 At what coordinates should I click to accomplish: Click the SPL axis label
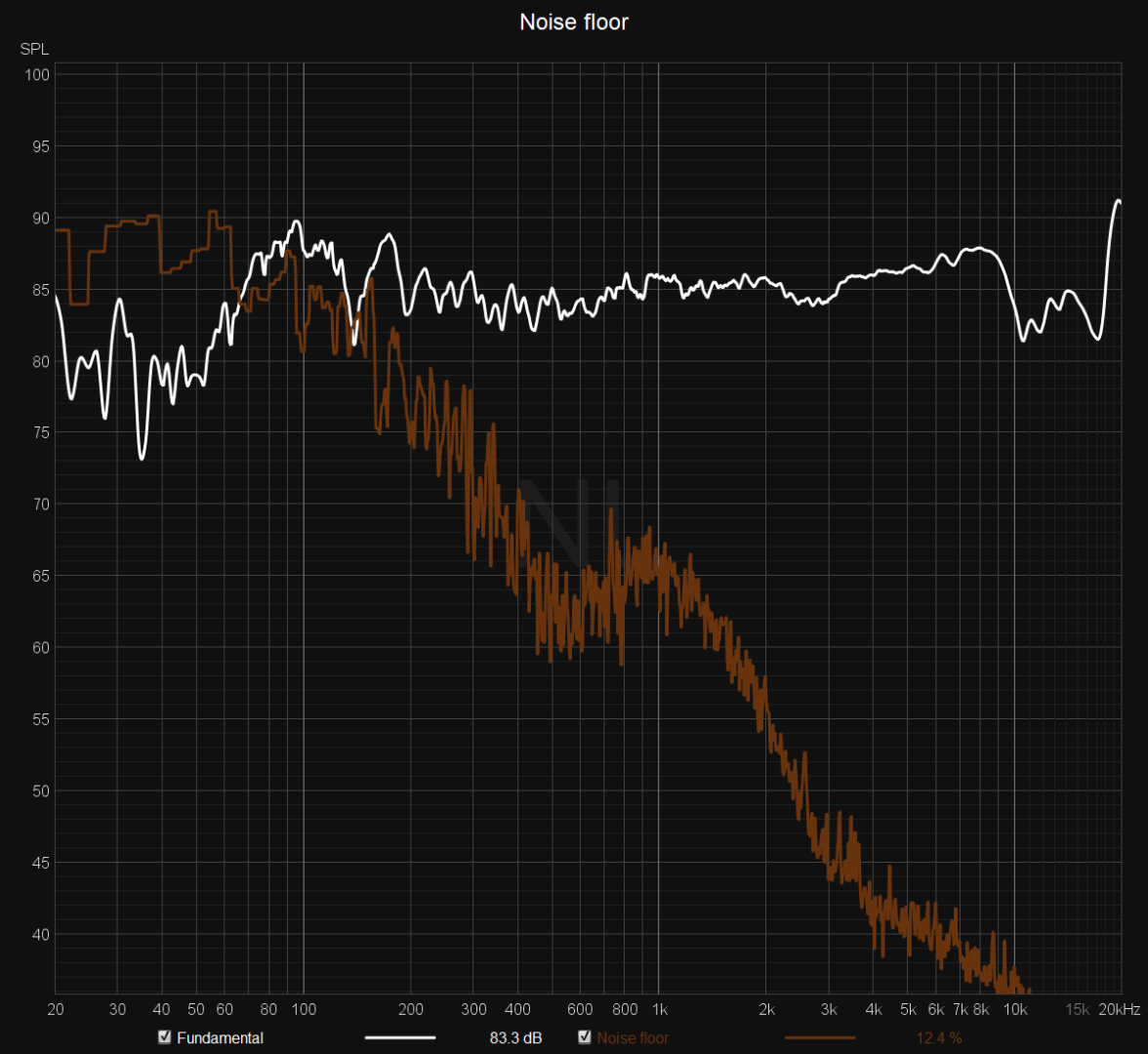[33, 49]
